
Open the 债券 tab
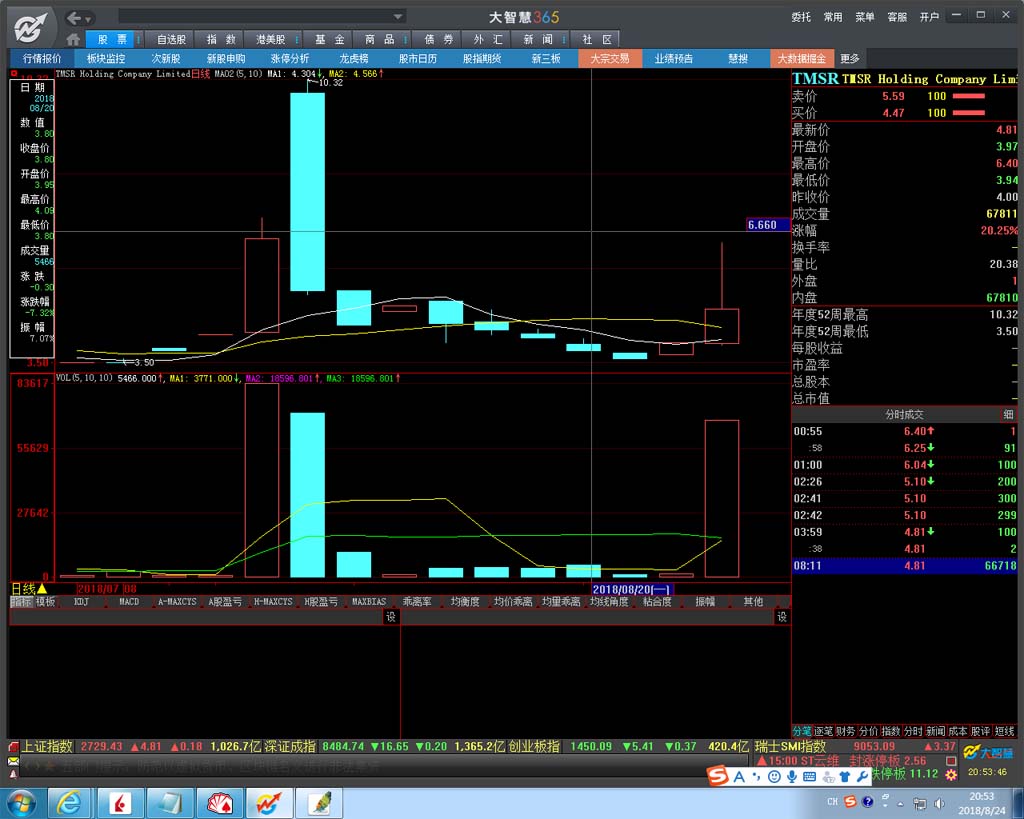click(439, 40)
